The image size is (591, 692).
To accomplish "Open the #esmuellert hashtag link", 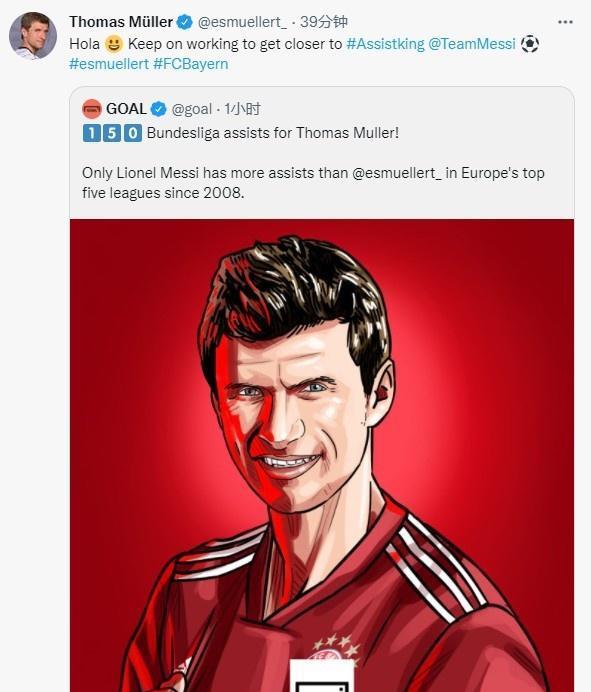I will [x=109, y=64].
